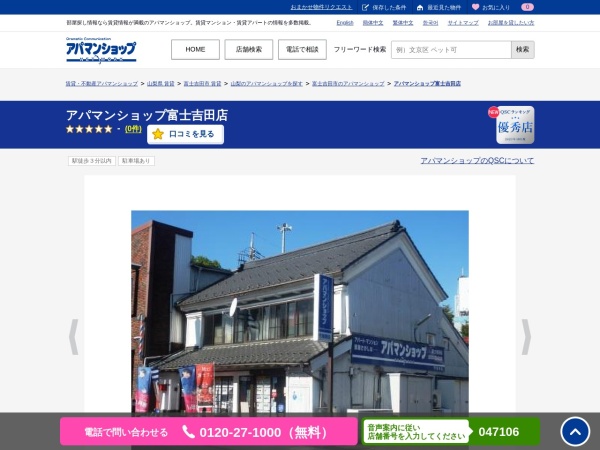600x450 pixels.
Task: Switch language to 簡体中文
Action: click(x=373, y=23)
